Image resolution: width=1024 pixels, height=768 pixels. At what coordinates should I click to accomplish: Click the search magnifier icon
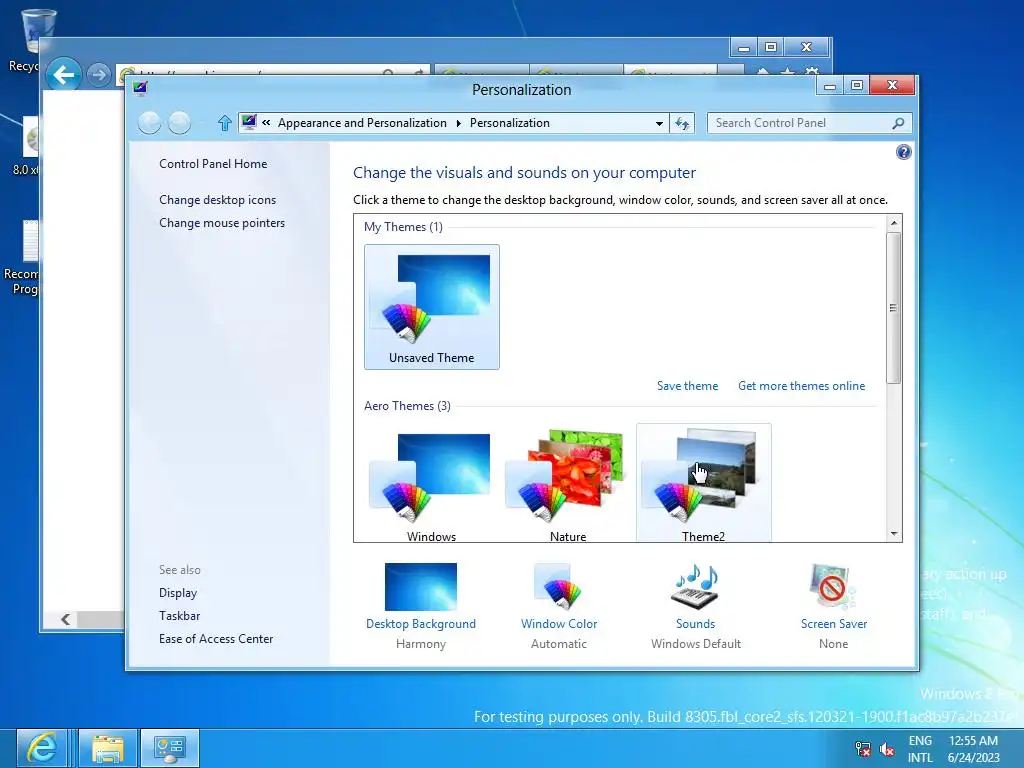pos(899,123)
